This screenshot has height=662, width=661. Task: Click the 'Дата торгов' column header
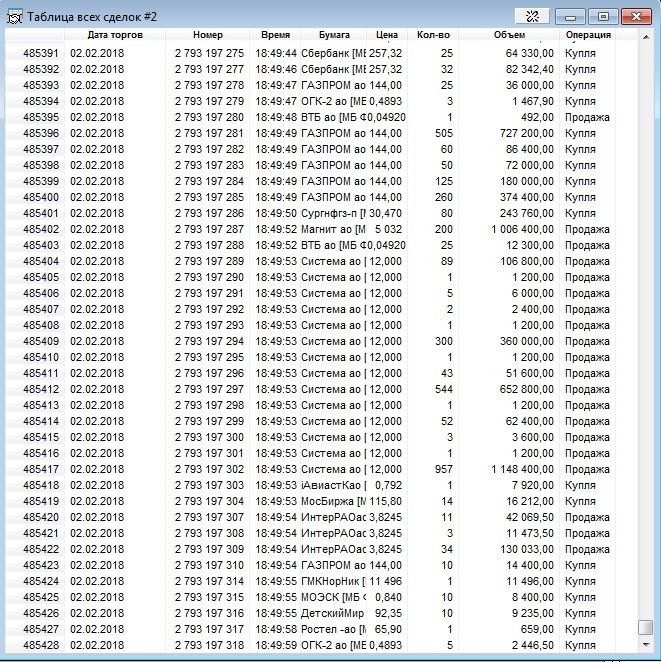click(x=115, y=35)
